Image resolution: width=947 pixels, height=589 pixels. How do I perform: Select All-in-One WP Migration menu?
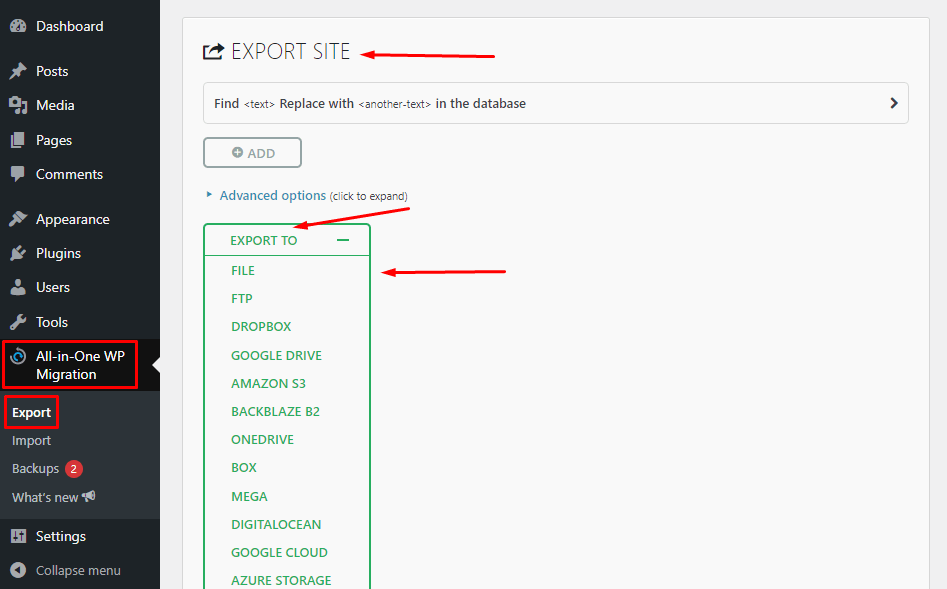click(x=80, y=365)
